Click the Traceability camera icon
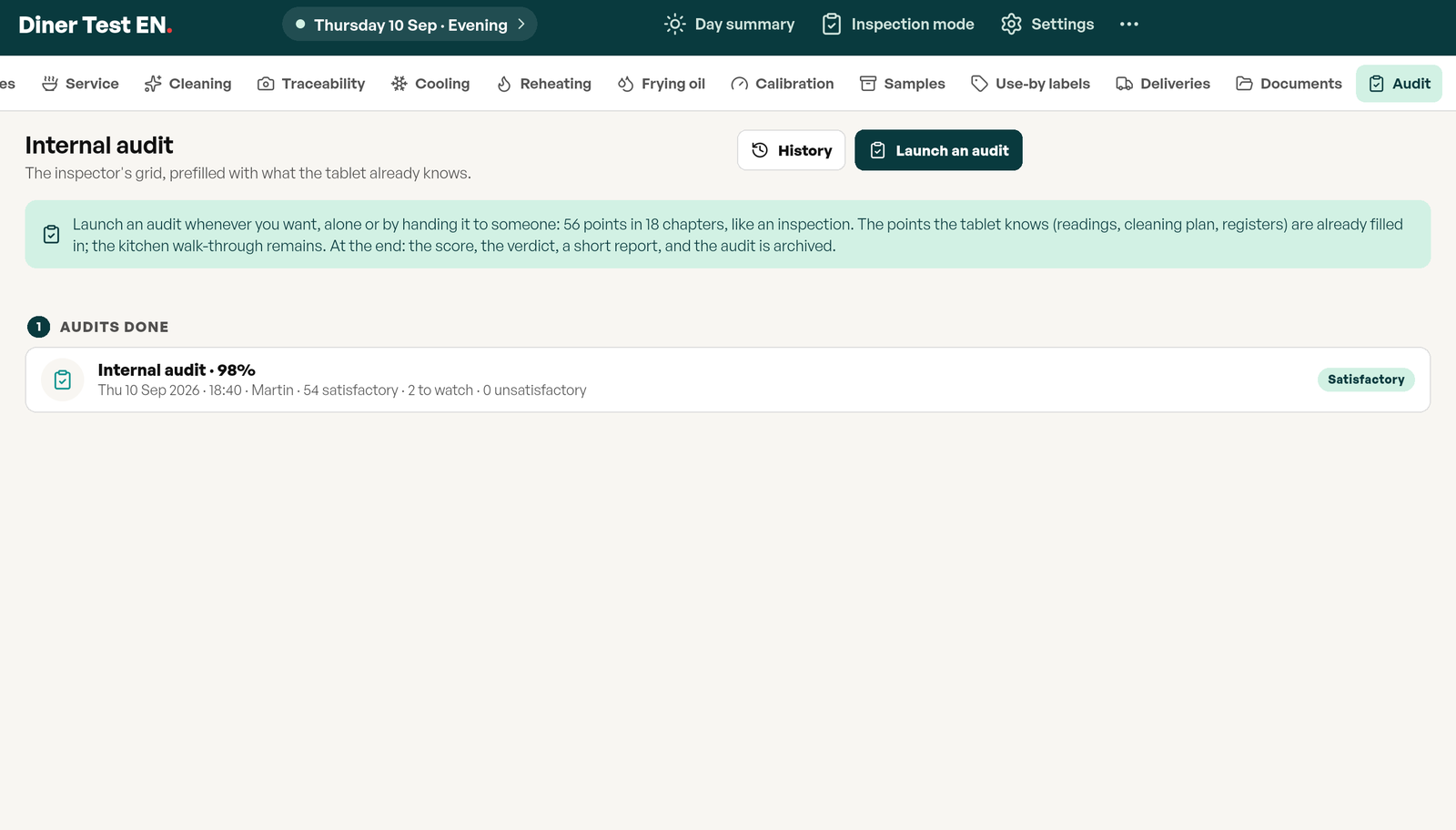This screenshot has height=830, width=1456. pyautogui.click(x=266, y=84)
